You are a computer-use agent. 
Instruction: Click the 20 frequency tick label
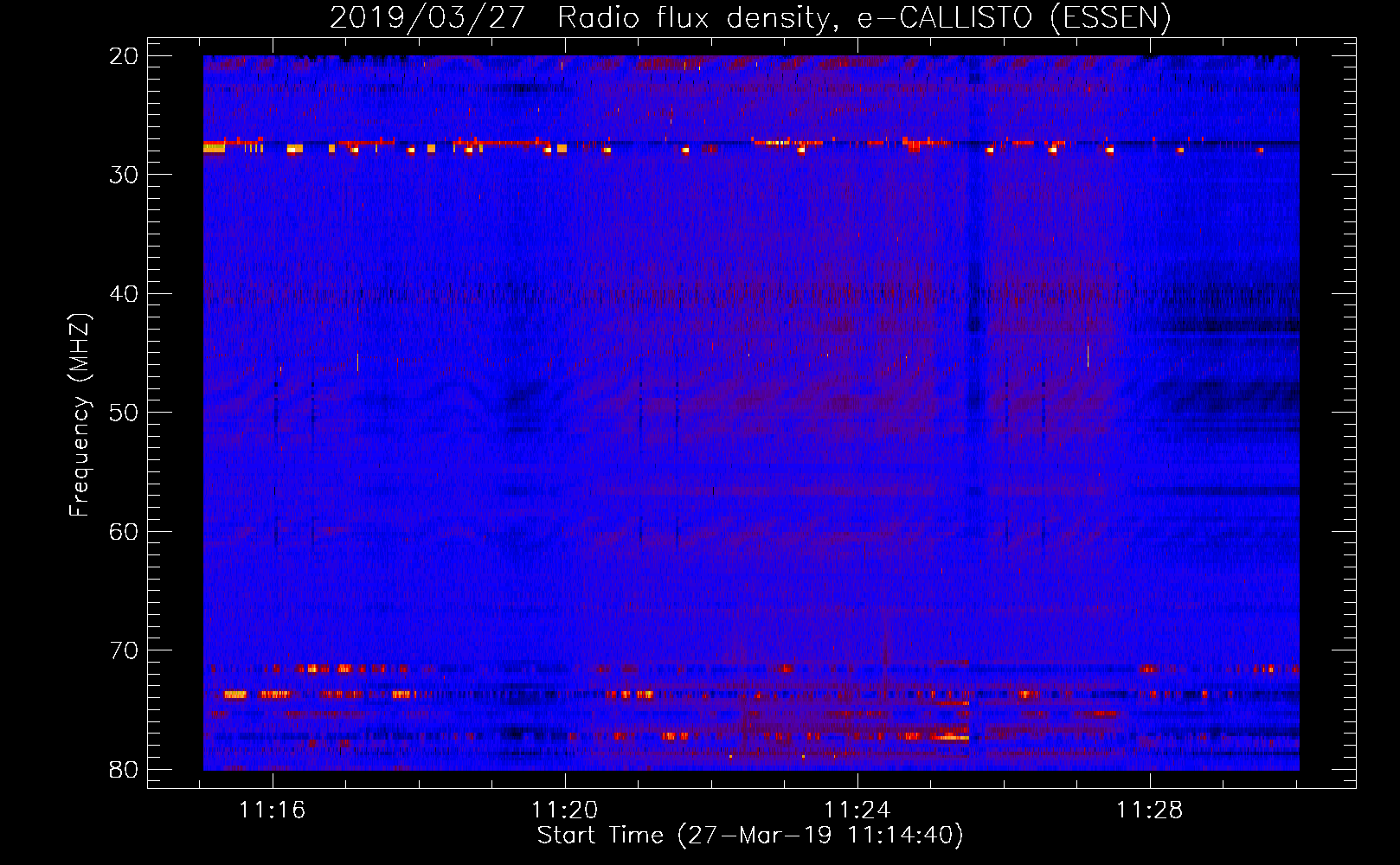pos(125,56)
